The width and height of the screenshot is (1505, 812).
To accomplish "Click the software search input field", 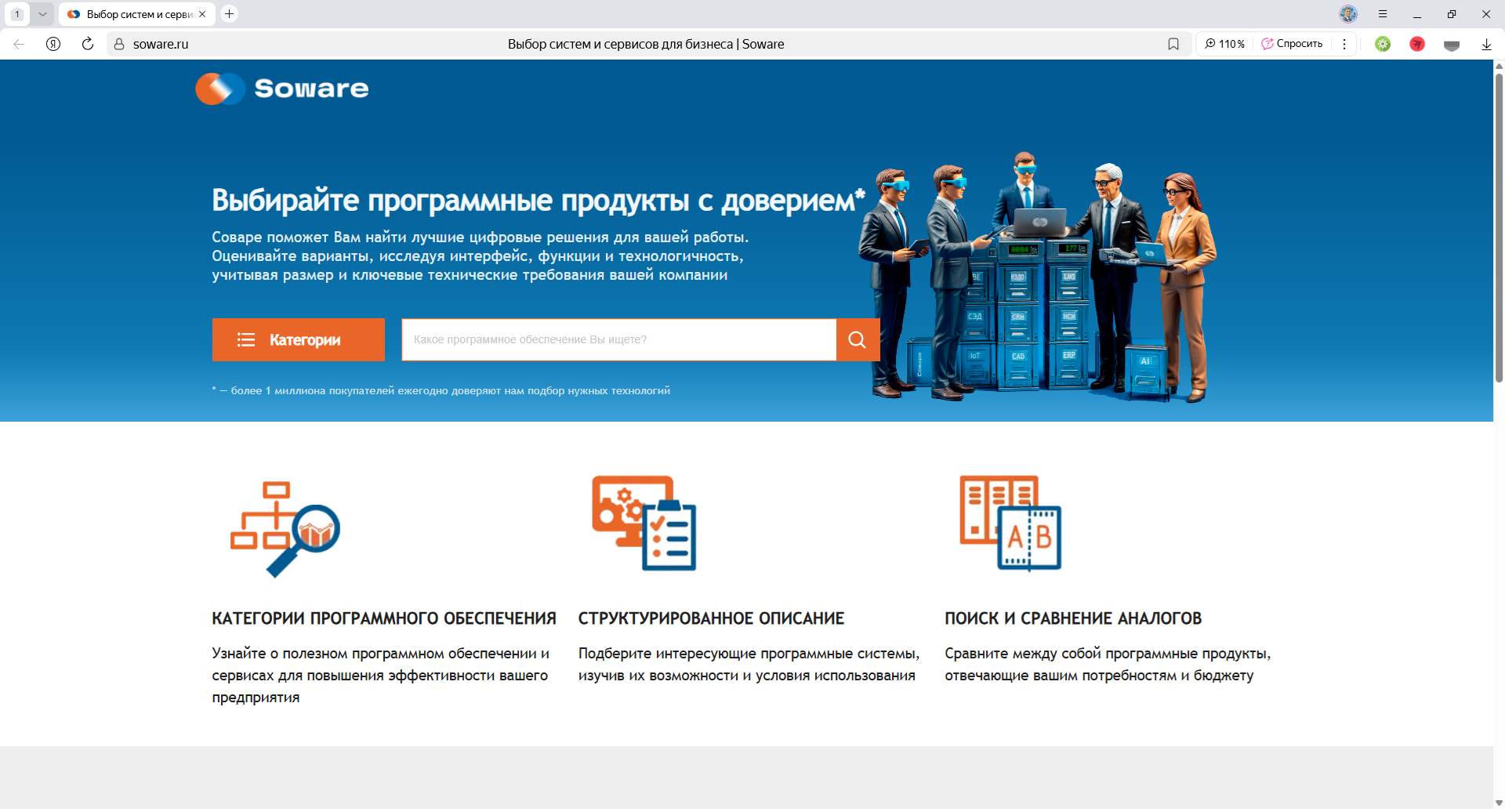I will point(618,339).
